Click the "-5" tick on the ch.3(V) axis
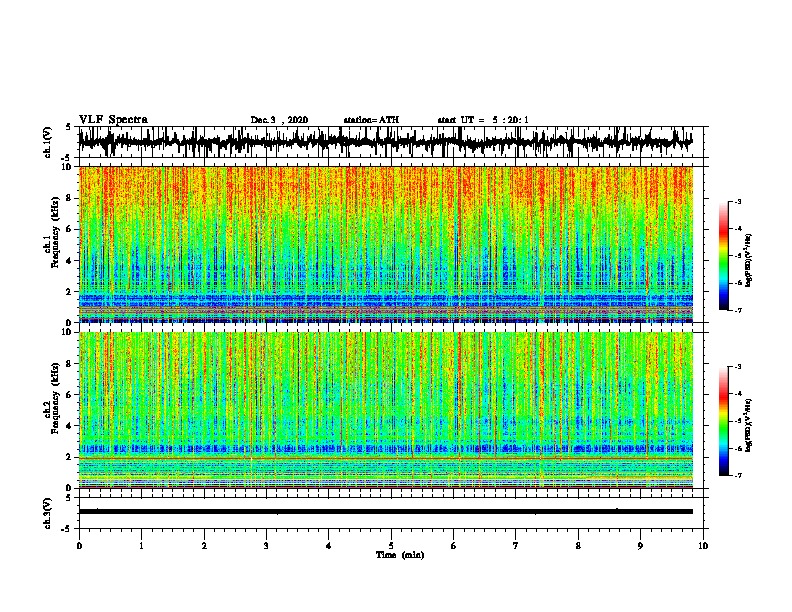The image size is (792, 612). (x=67, y=529)
